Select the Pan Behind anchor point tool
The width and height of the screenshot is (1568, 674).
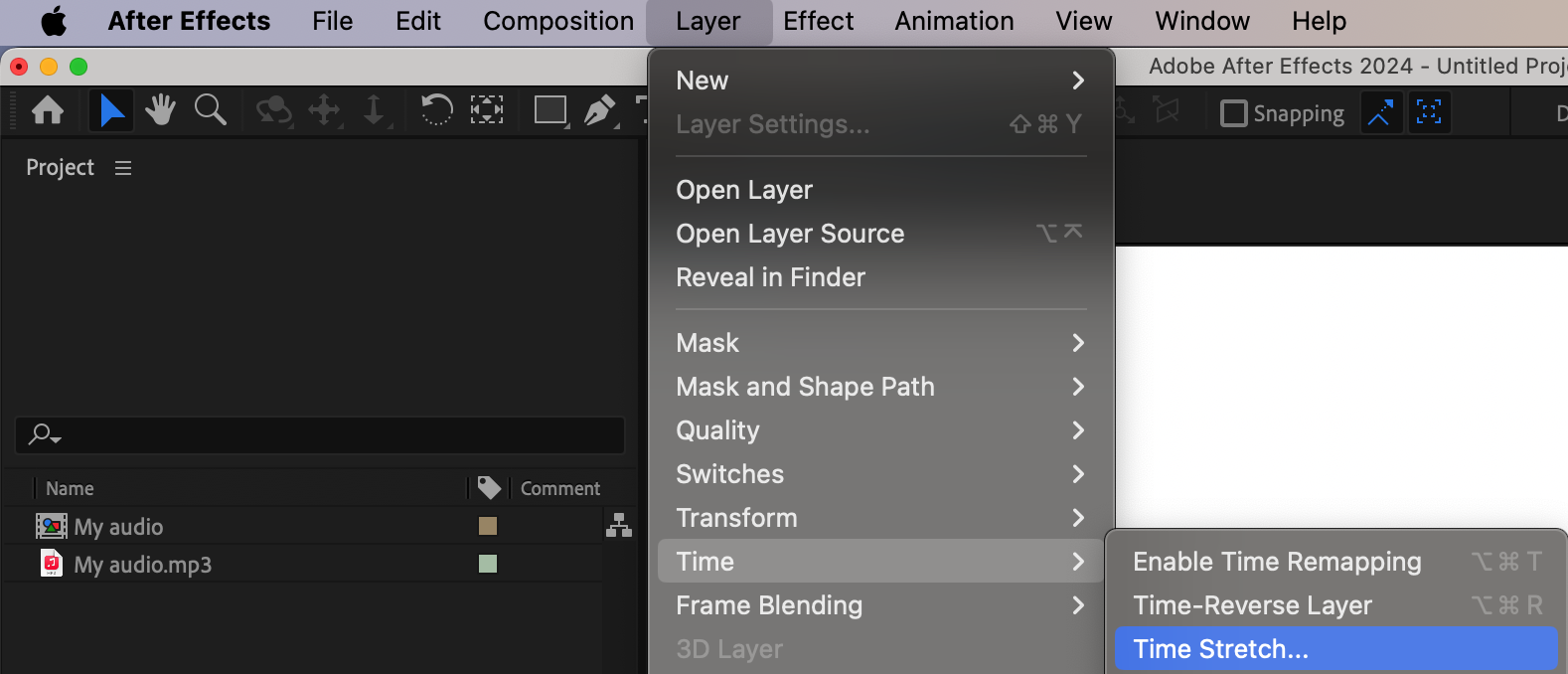tap(486, 109)
